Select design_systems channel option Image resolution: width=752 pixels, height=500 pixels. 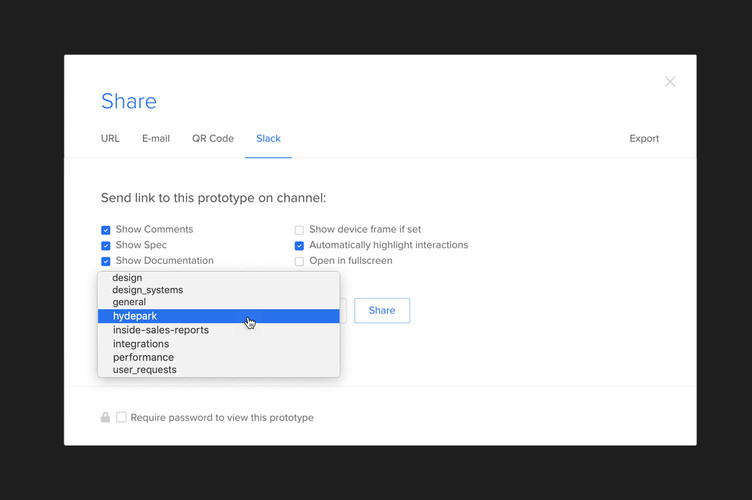coord(219,290)
